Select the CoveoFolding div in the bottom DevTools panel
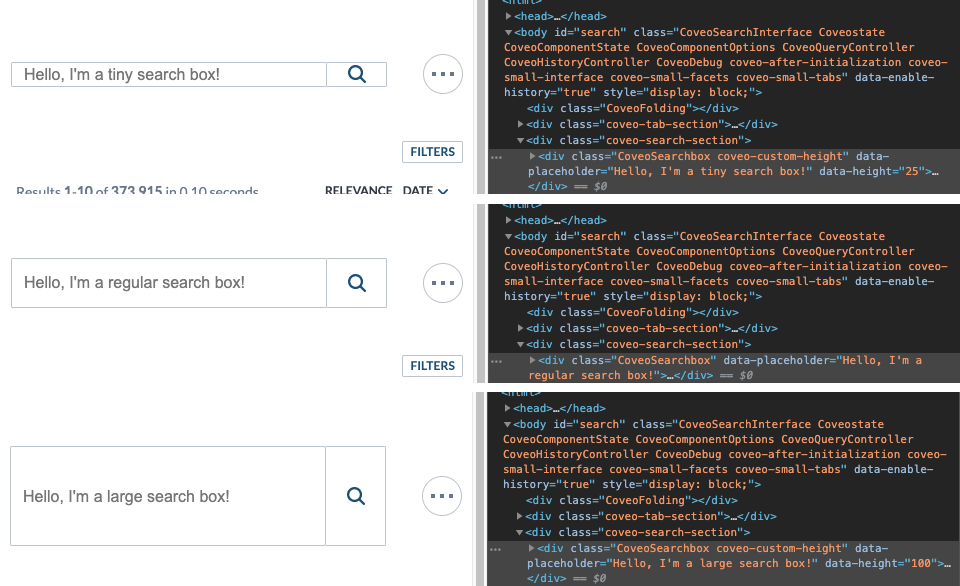Screen dimensions: 960x586 click(631, 500)
